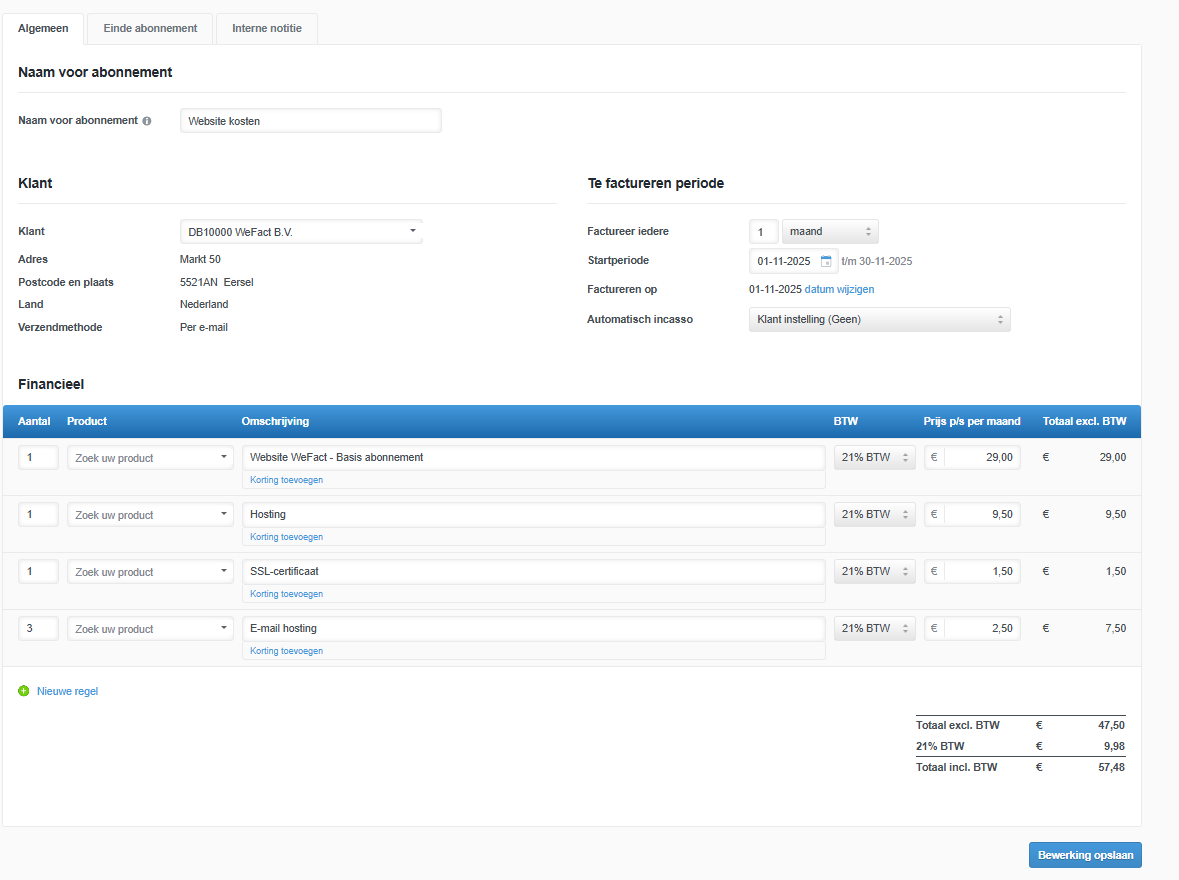Image resolution: width=1179 pixels, height=880 pixels.
Task: Click the info icon beside Naam voor abonnement
Action: (147, 121)
